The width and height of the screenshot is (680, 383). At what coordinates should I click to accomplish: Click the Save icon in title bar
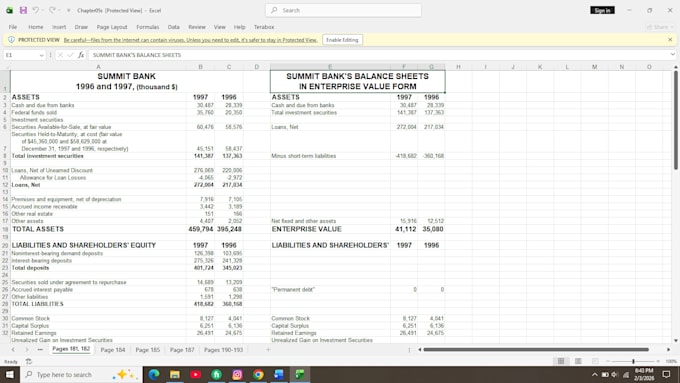coord(23,10)
